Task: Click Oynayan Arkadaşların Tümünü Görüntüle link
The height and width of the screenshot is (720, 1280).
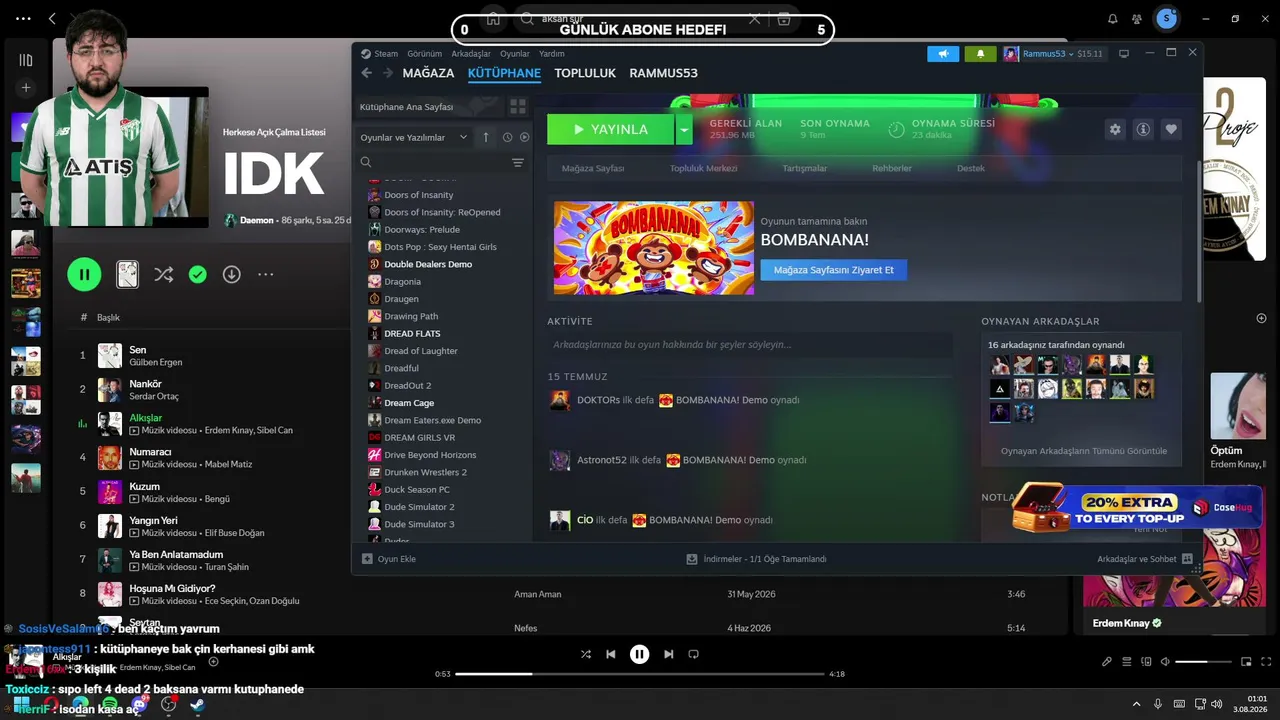Action: click(1084, 451)
